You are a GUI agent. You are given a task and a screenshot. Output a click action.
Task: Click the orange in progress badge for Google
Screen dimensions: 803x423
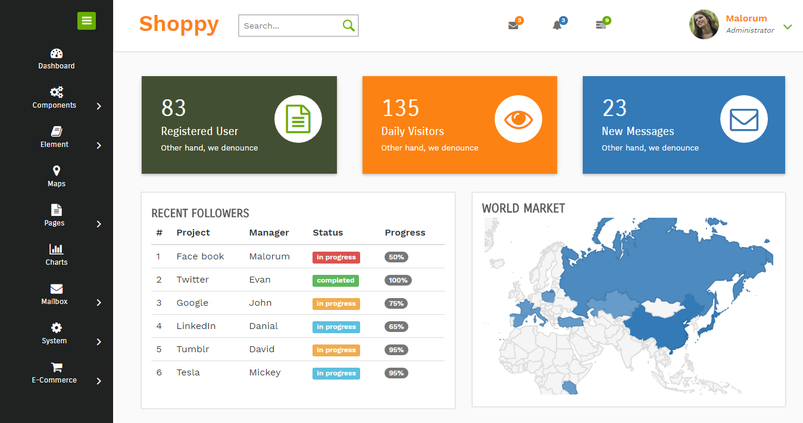(336, 304)
